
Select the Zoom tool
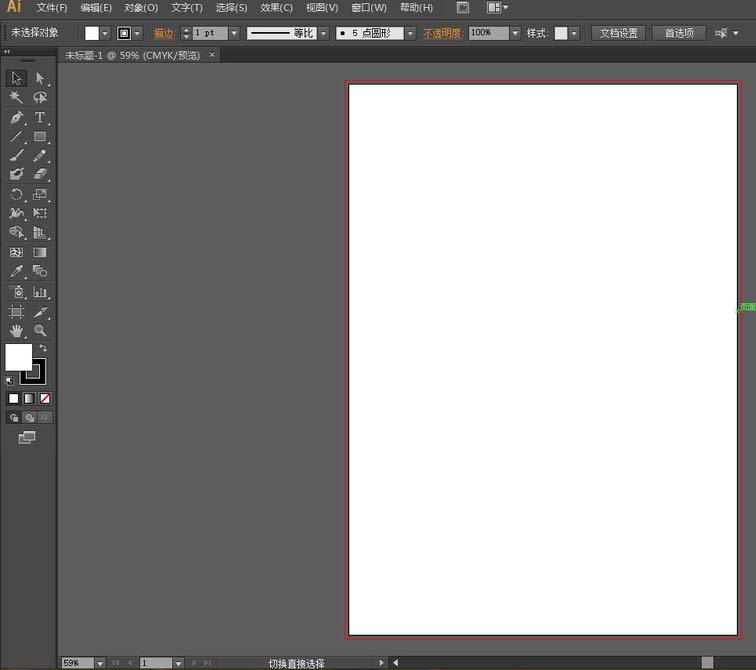point(40,331)
